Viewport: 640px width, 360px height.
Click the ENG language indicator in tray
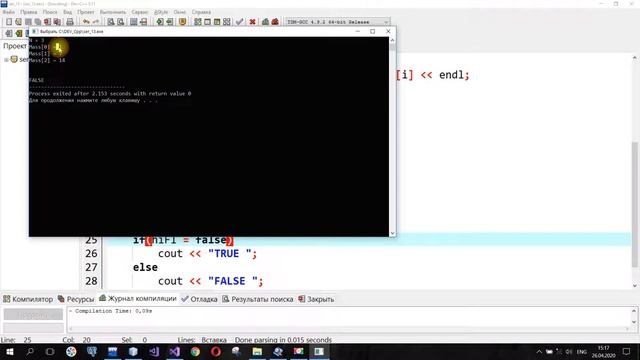click(x=582, y=351)
